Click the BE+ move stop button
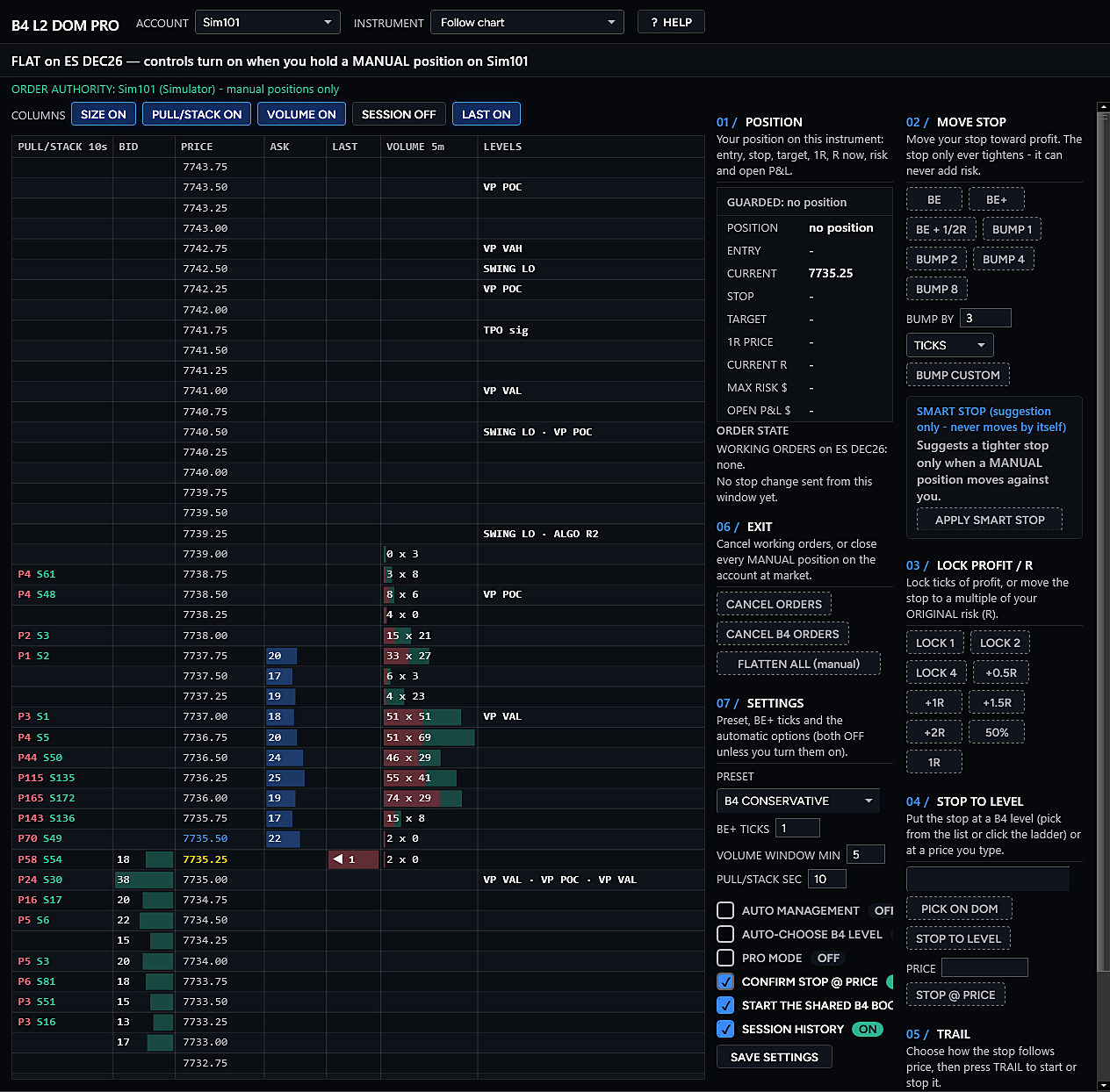Image resolution: width=1110 pixels, height=1092 pixels. [997, 199]
